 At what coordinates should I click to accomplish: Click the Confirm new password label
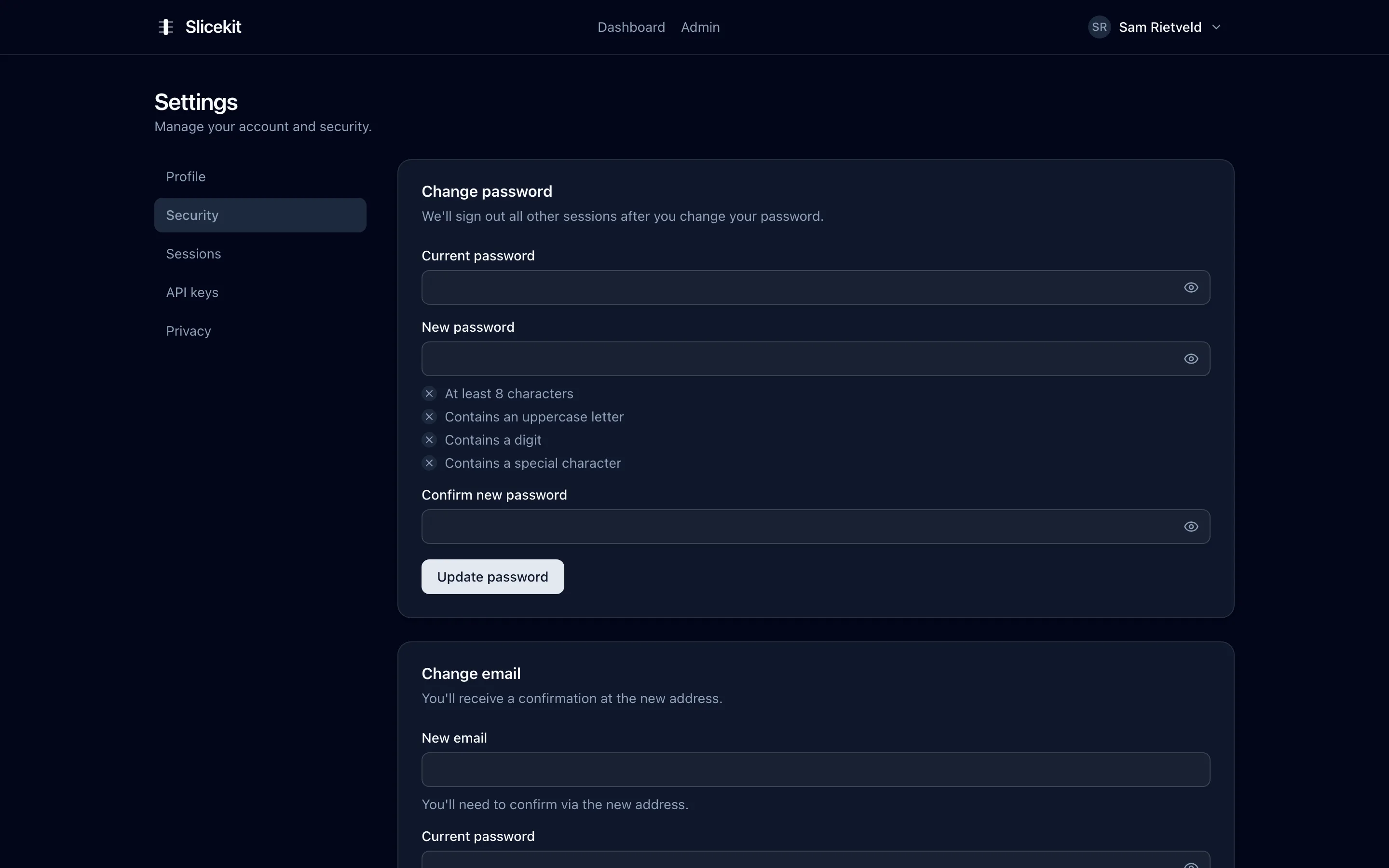point(493,495)
